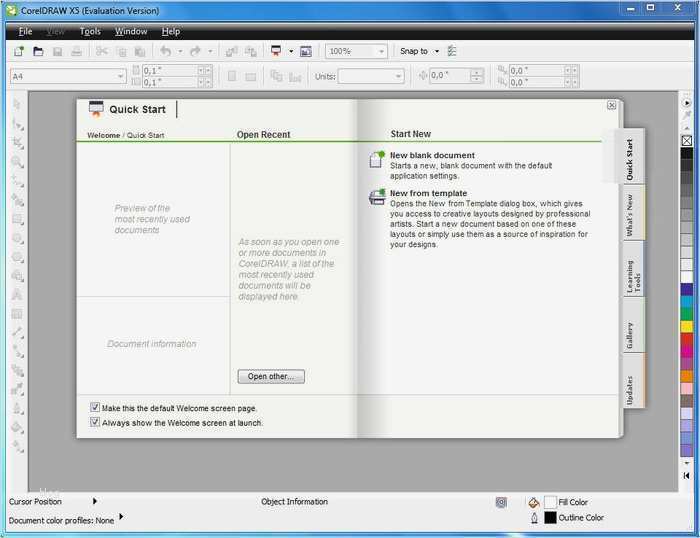
Task: Click the Outline Color pen icon in status bar
Action: (534, 517)
